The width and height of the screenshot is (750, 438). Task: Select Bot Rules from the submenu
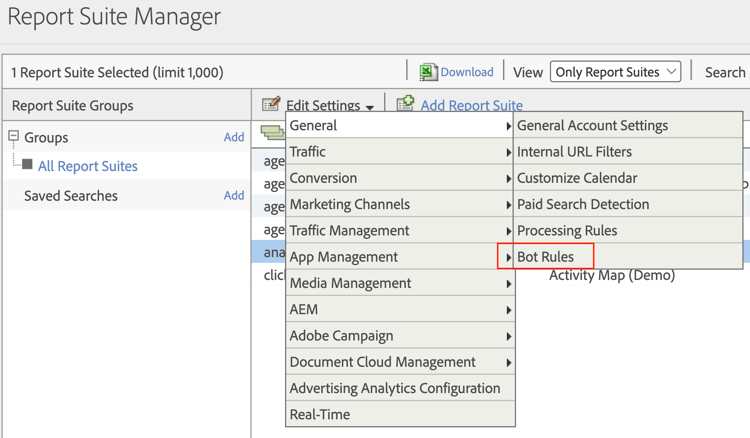[x=546, y=257]
